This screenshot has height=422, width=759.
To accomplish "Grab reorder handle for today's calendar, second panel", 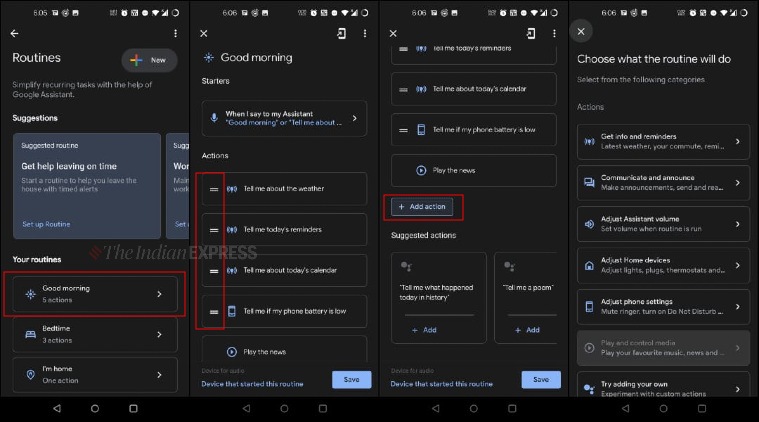I will 214,271.
